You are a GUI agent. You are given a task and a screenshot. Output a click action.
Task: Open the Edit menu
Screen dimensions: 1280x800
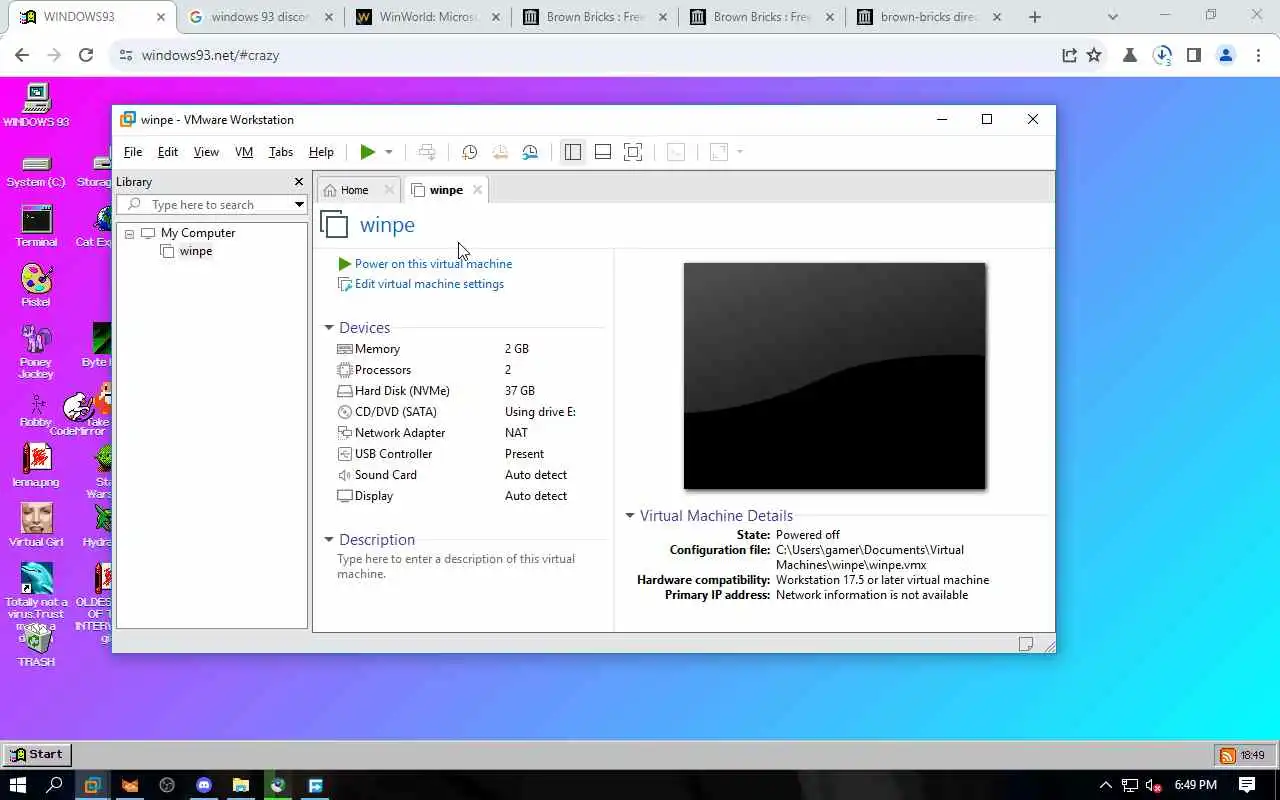(168, 152)
